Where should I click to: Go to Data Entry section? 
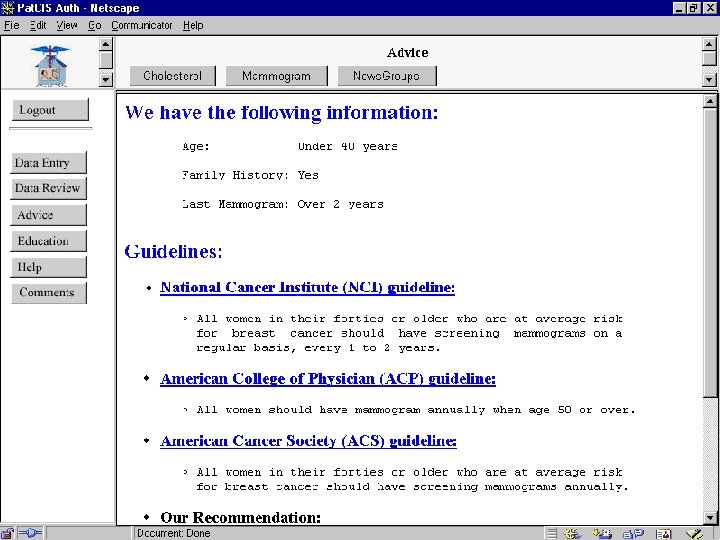click(x=48, y=163)
